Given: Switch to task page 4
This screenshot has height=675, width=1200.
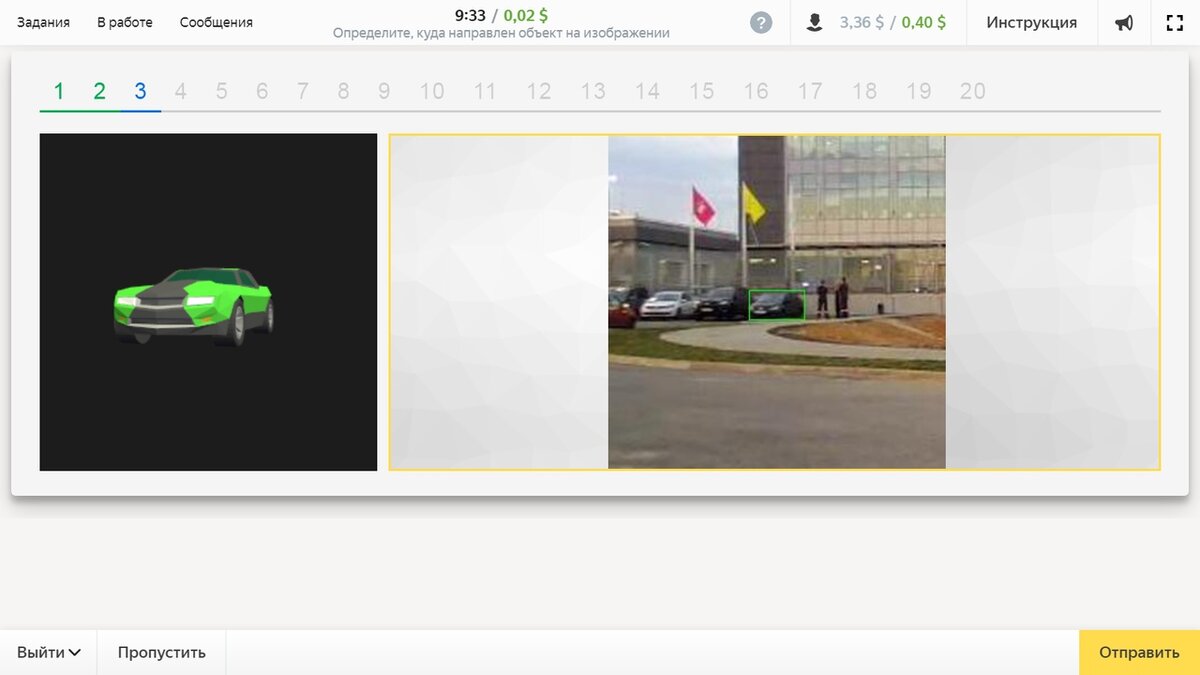Looking at the screenshot, I should [x=180, y=91].
